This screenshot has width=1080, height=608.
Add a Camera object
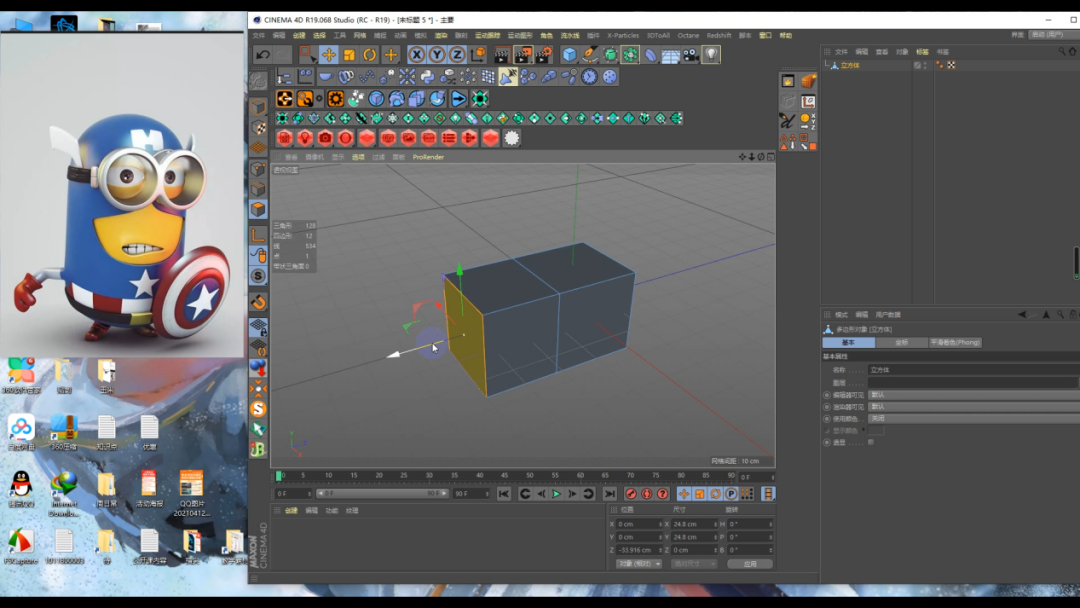[x=691, y=54]
